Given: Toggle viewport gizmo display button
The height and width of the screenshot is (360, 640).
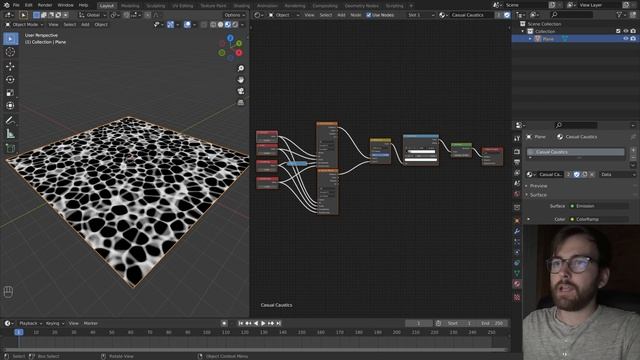Looking at the screenshot, I should (x=170, y=25).
